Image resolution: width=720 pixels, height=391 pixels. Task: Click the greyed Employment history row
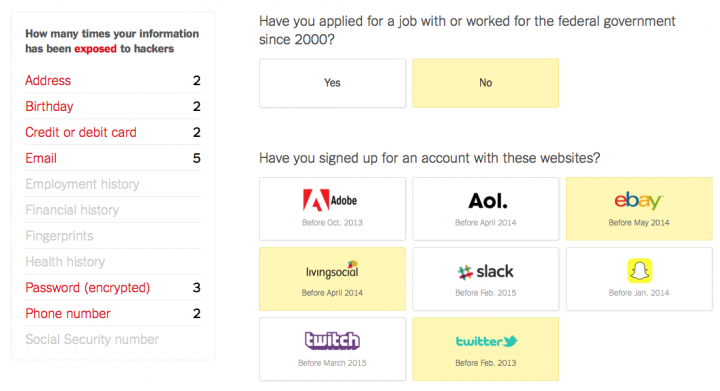(113, 184)
